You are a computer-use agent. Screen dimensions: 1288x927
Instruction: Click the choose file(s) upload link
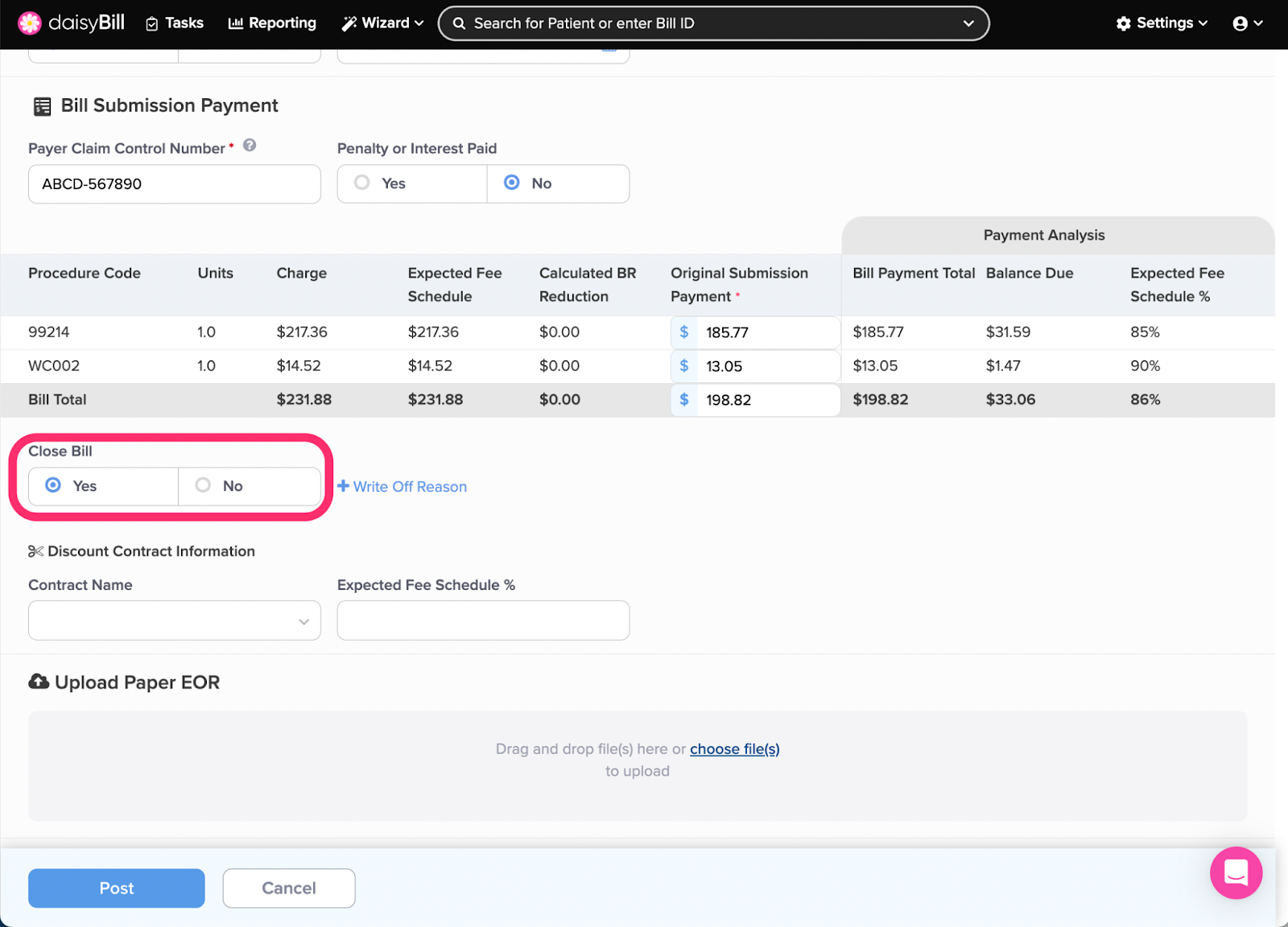(x=734, y=749)
